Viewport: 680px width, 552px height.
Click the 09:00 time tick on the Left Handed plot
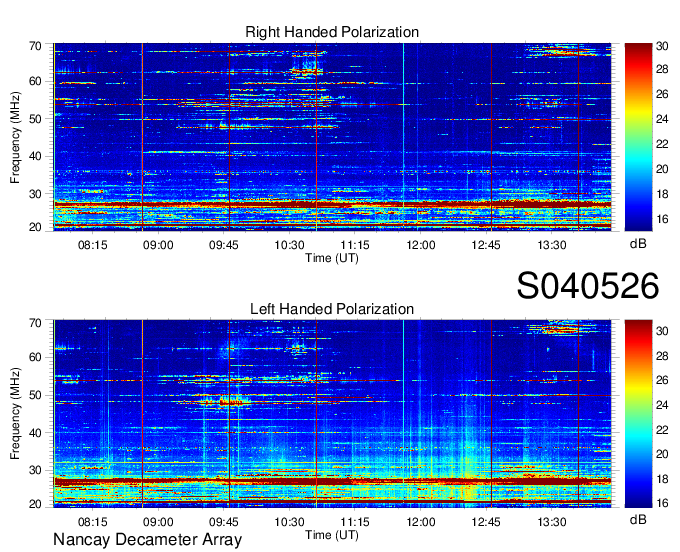click(158, 522)
